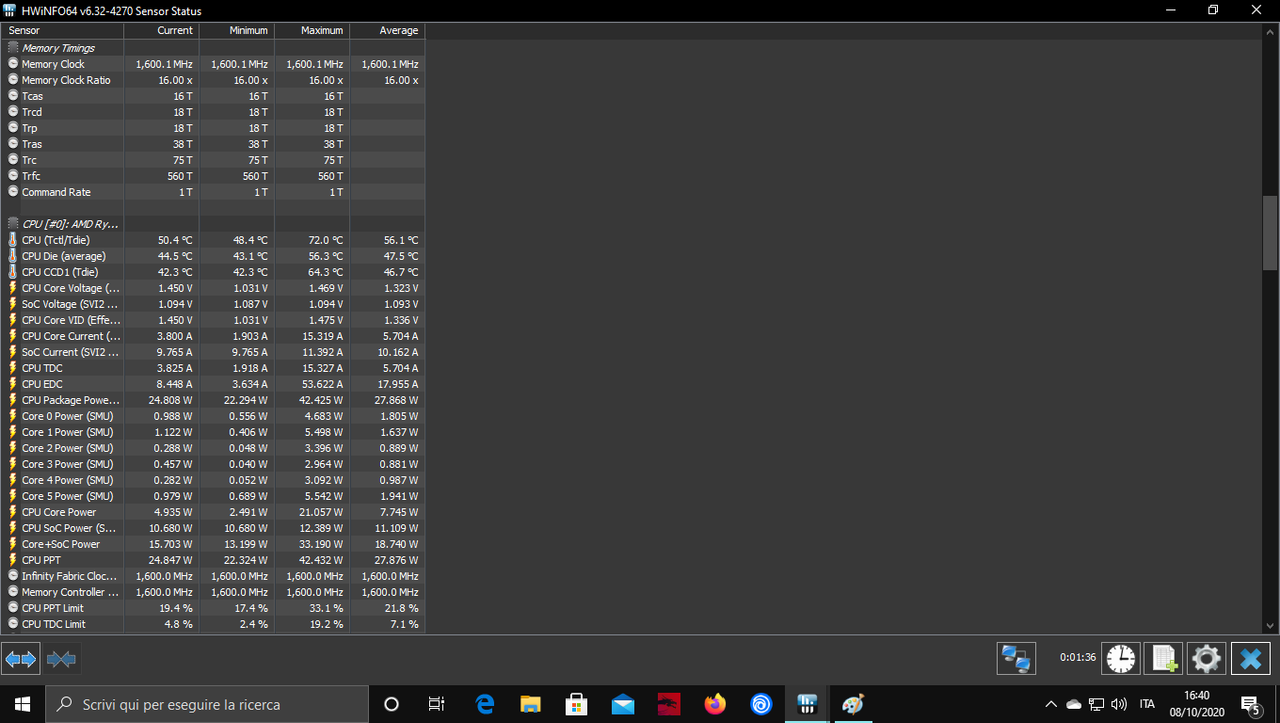The width and height of the screenshot is (1280, 723).
Task: Open the paint palette app in the taskbar
Action: coord(853,704)
